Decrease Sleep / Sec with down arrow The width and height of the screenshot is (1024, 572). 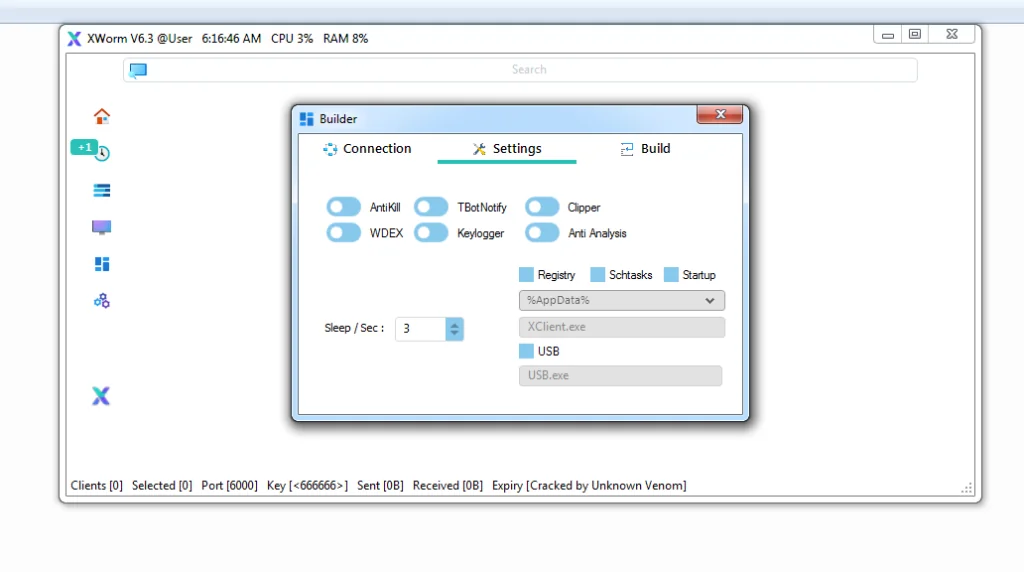pyautogui.click(x=455, y=334)
